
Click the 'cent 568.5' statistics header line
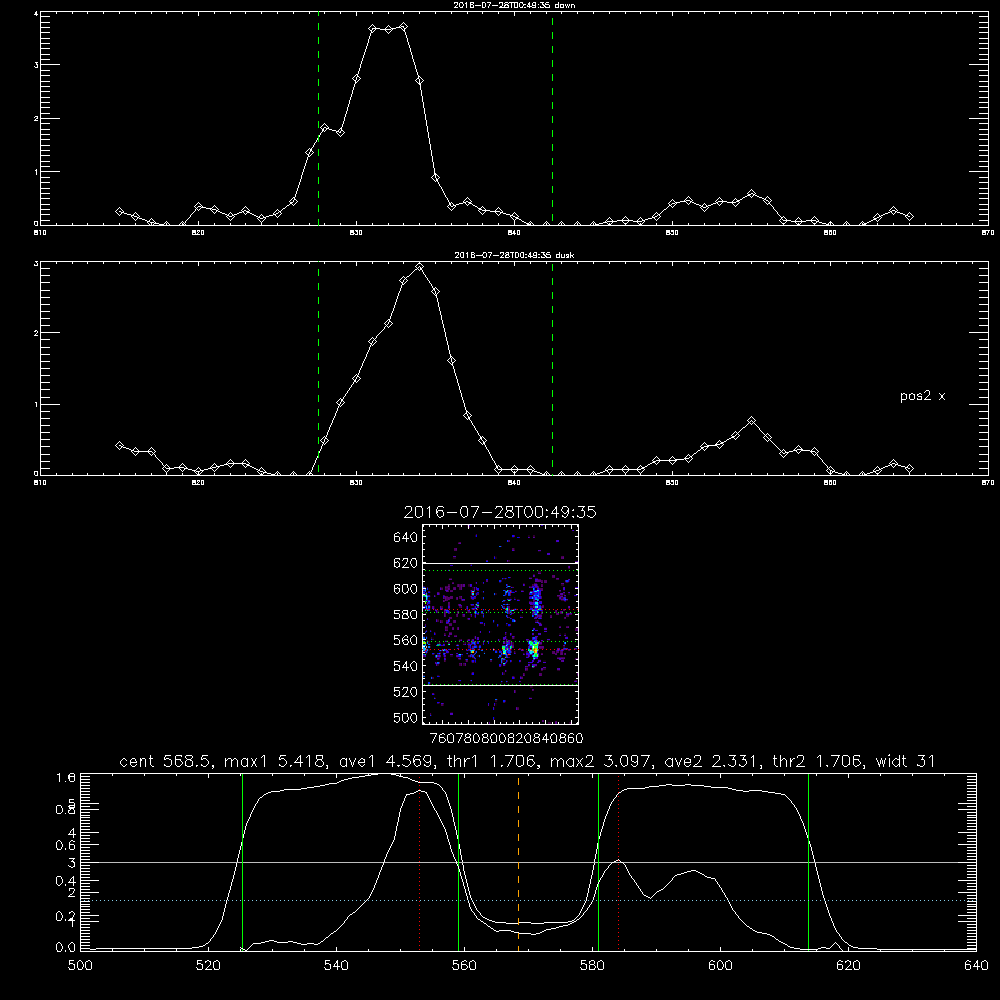[x=527, y=761]
